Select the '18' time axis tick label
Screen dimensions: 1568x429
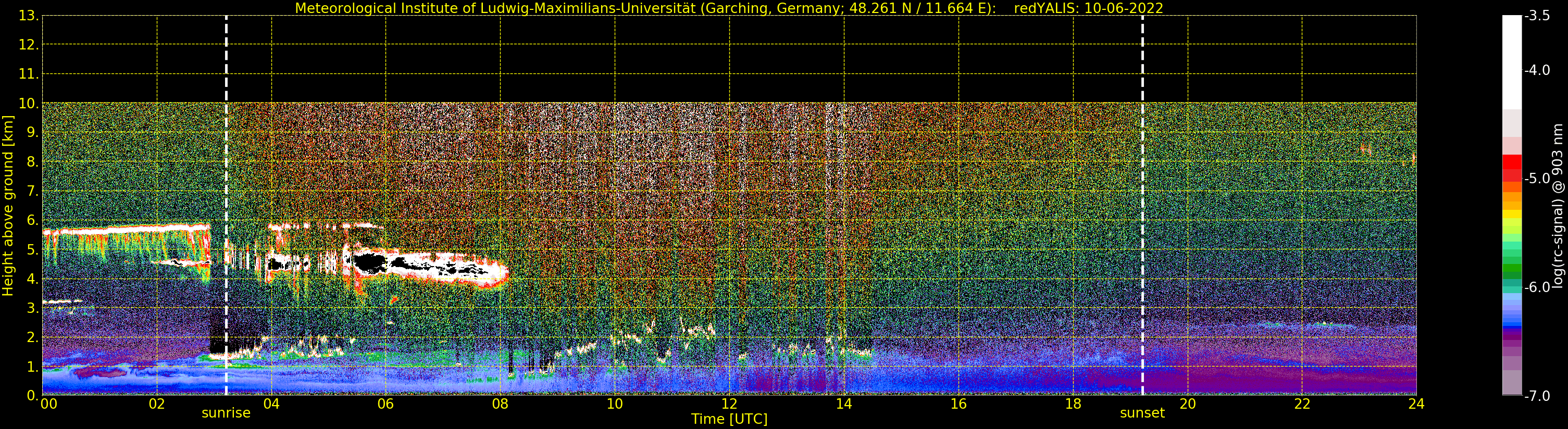point(1073,403)
